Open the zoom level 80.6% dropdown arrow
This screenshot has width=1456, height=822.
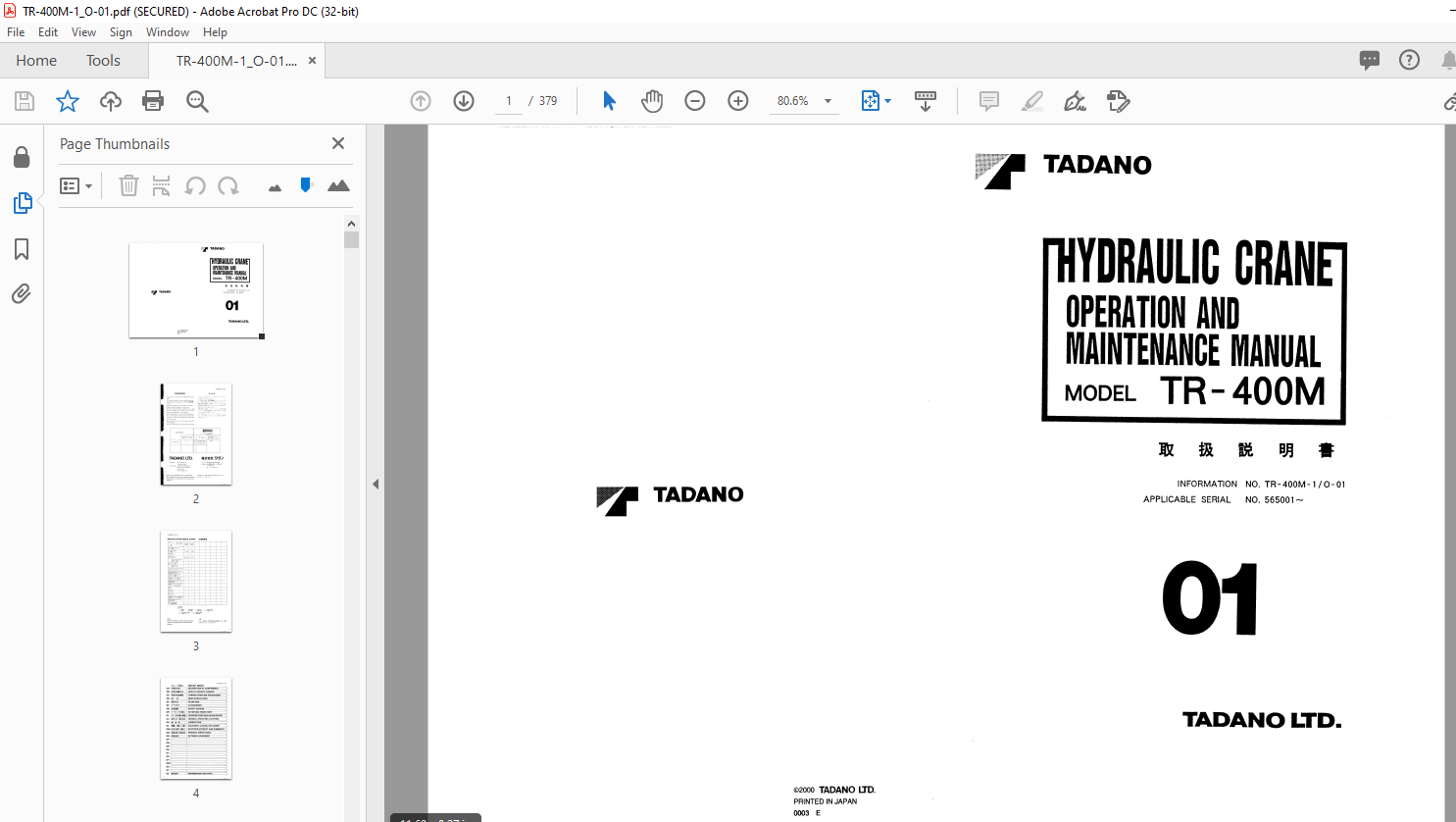828,101
